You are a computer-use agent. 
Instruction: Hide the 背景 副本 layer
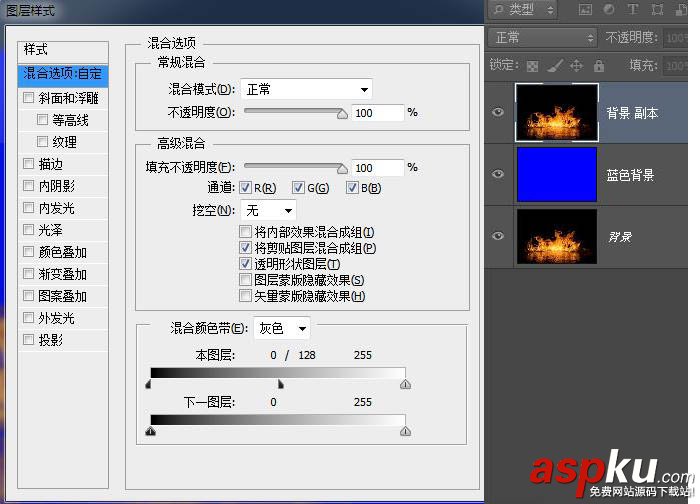tap(498, 112)
